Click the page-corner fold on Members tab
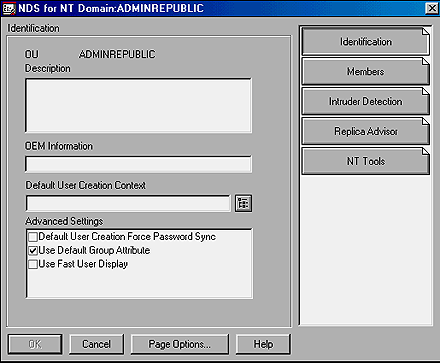440x363 pixels. [x=426, y=62]
